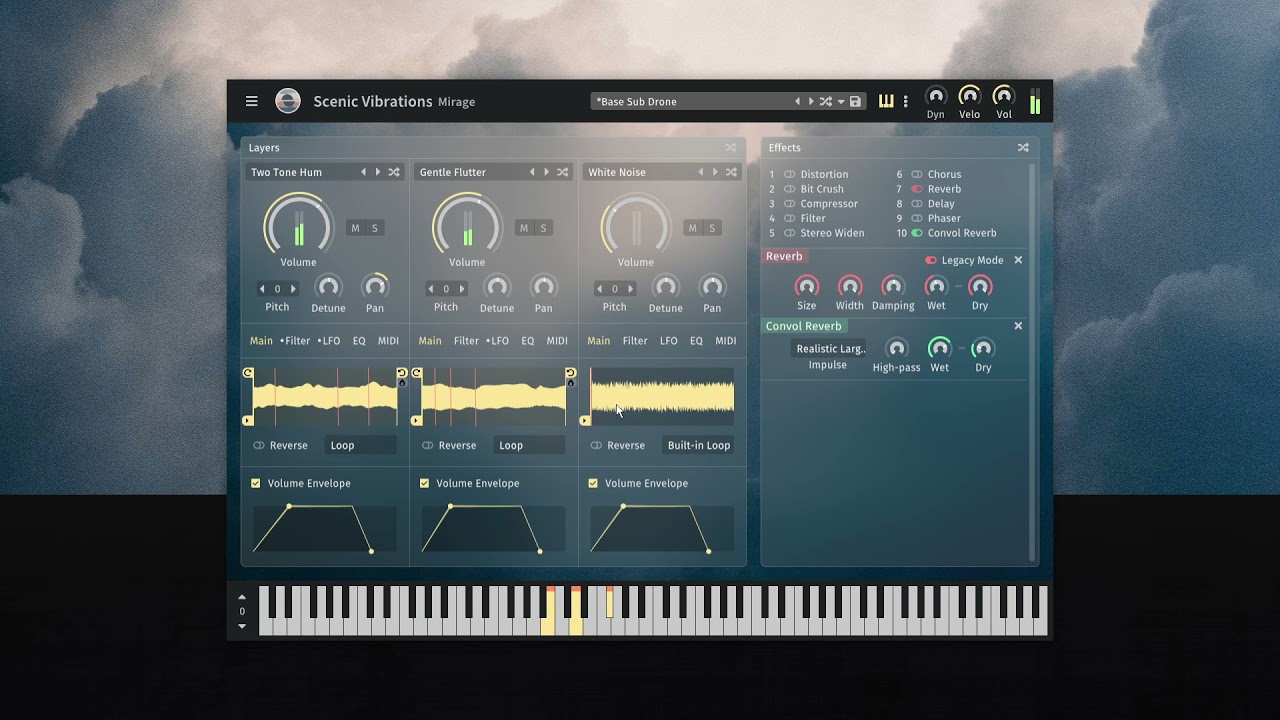This screenshot has width=1280, height=720.
Task: Click the Velo knob
Action: tap(970, 96)
